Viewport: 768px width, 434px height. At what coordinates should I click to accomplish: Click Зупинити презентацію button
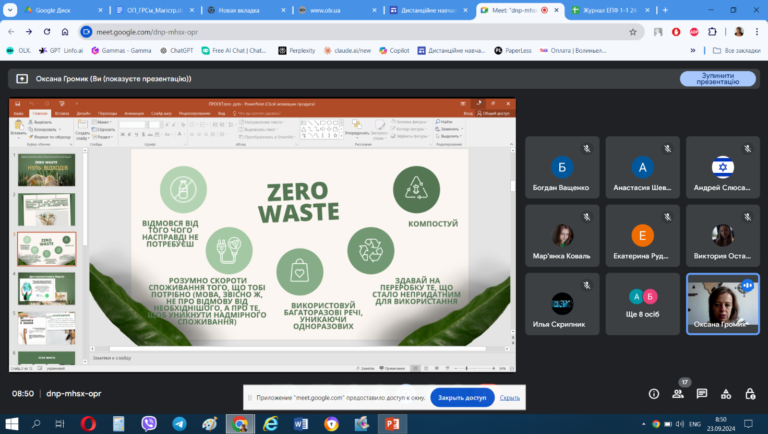[718, 79]
